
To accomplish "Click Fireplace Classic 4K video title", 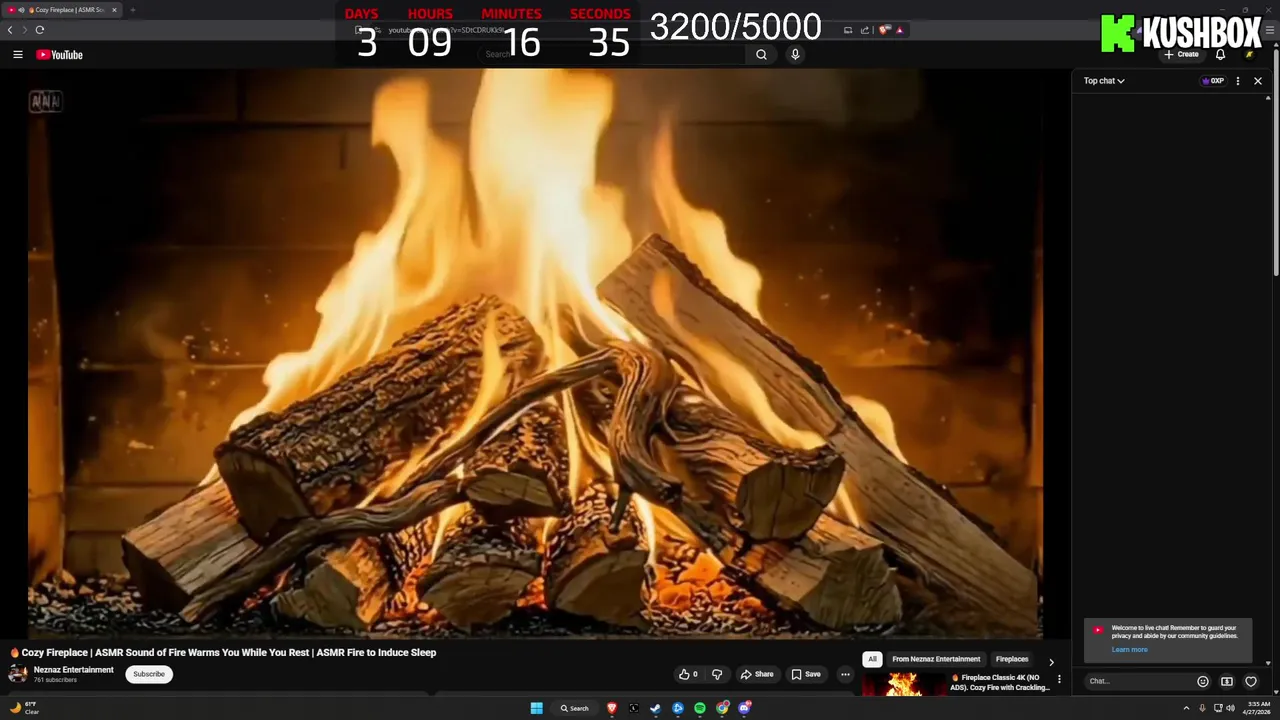I will pyautogui.click(x=1000, y=682).
